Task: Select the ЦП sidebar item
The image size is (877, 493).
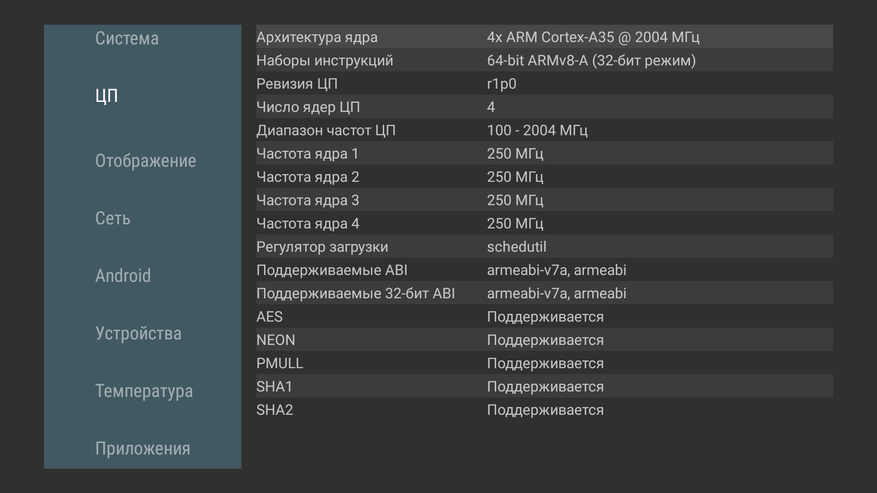Action: (107, 96)
